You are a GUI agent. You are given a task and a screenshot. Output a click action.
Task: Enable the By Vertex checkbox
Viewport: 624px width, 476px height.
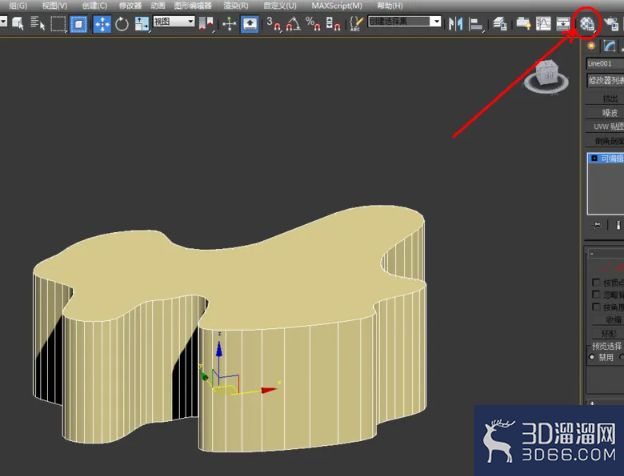pyautogui.click(x=596, y=282)
